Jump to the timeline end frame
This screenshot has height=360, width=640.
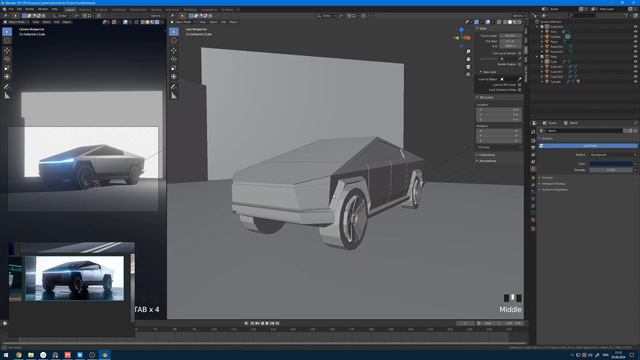point(278,323)
